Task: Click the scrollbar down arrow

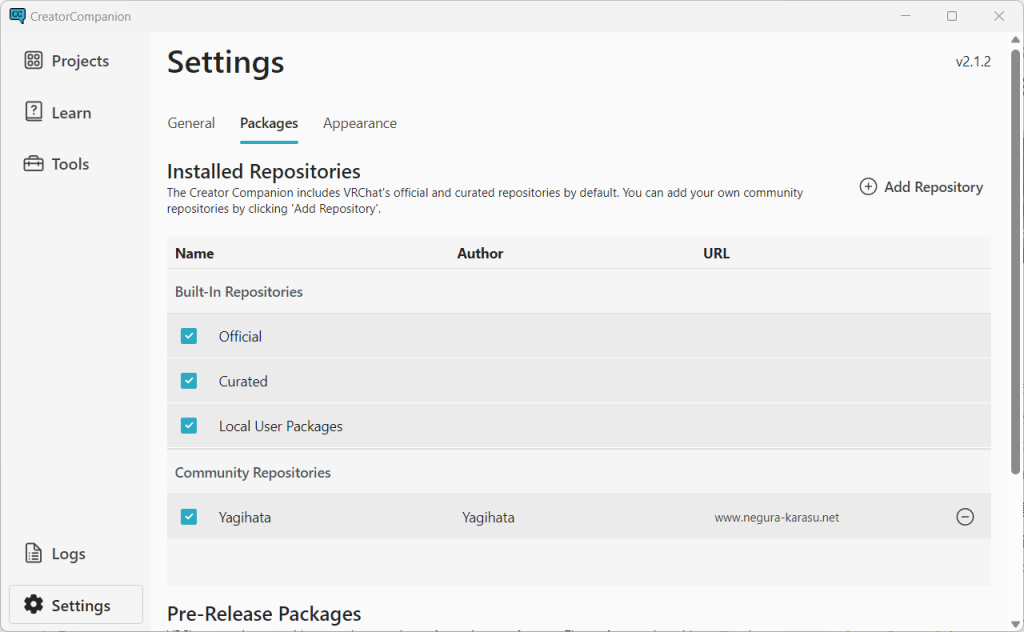Action: click(x=1016, y=624)
